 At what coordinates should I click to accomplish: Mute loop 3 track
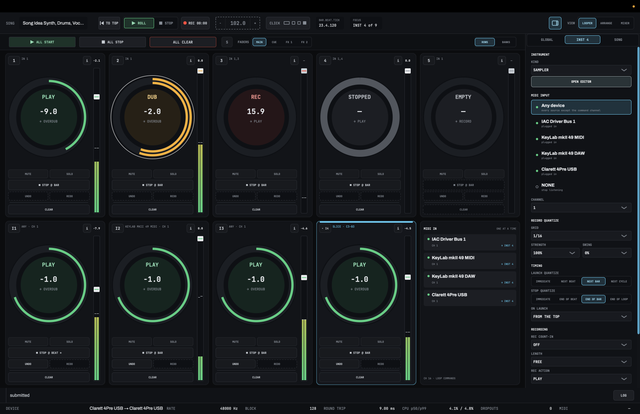[x=235, y=174]
